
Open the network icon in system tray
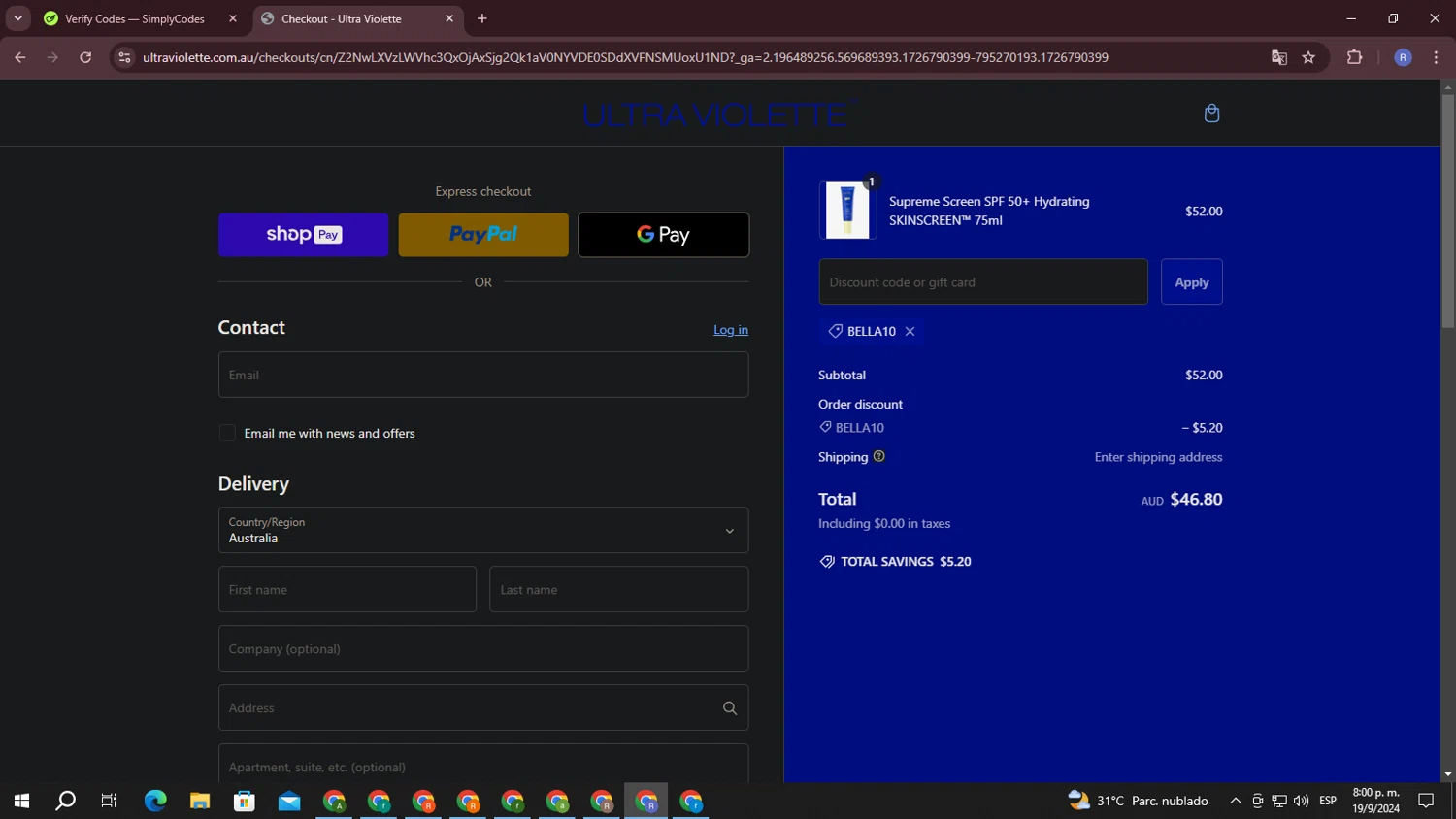point(1279,801)
